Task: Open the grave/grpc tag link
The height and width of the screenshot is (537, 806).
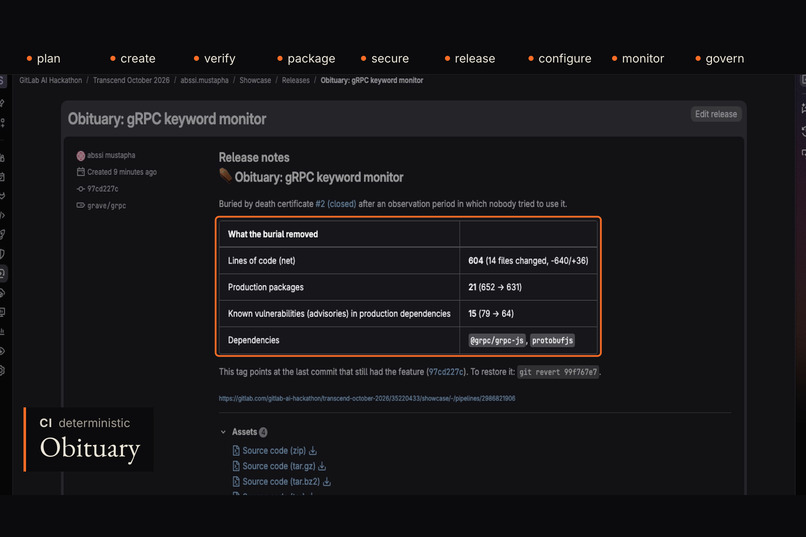Action: [106, 206]
